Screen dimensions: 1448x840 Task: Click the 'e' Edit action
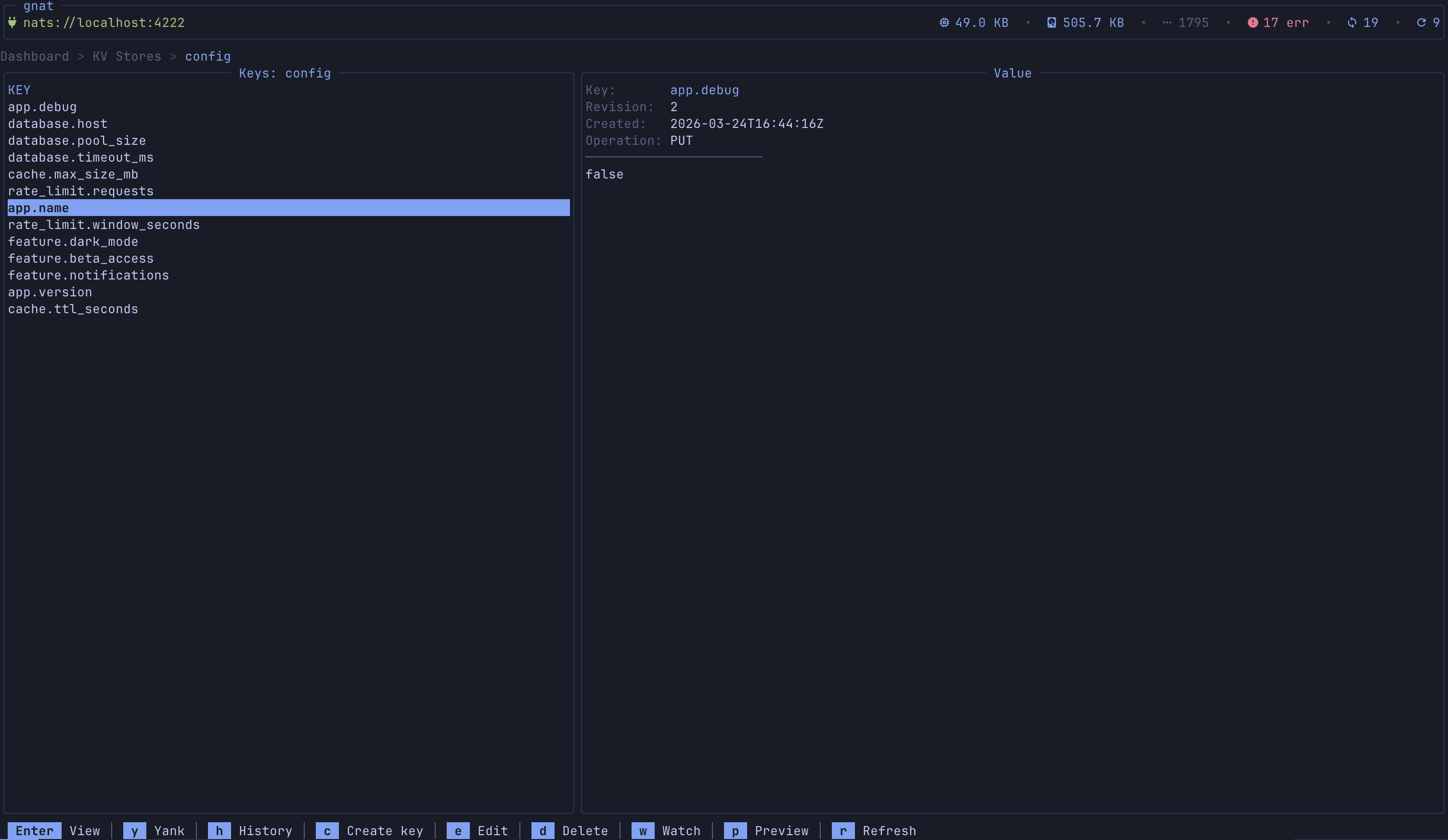[458, 831]
